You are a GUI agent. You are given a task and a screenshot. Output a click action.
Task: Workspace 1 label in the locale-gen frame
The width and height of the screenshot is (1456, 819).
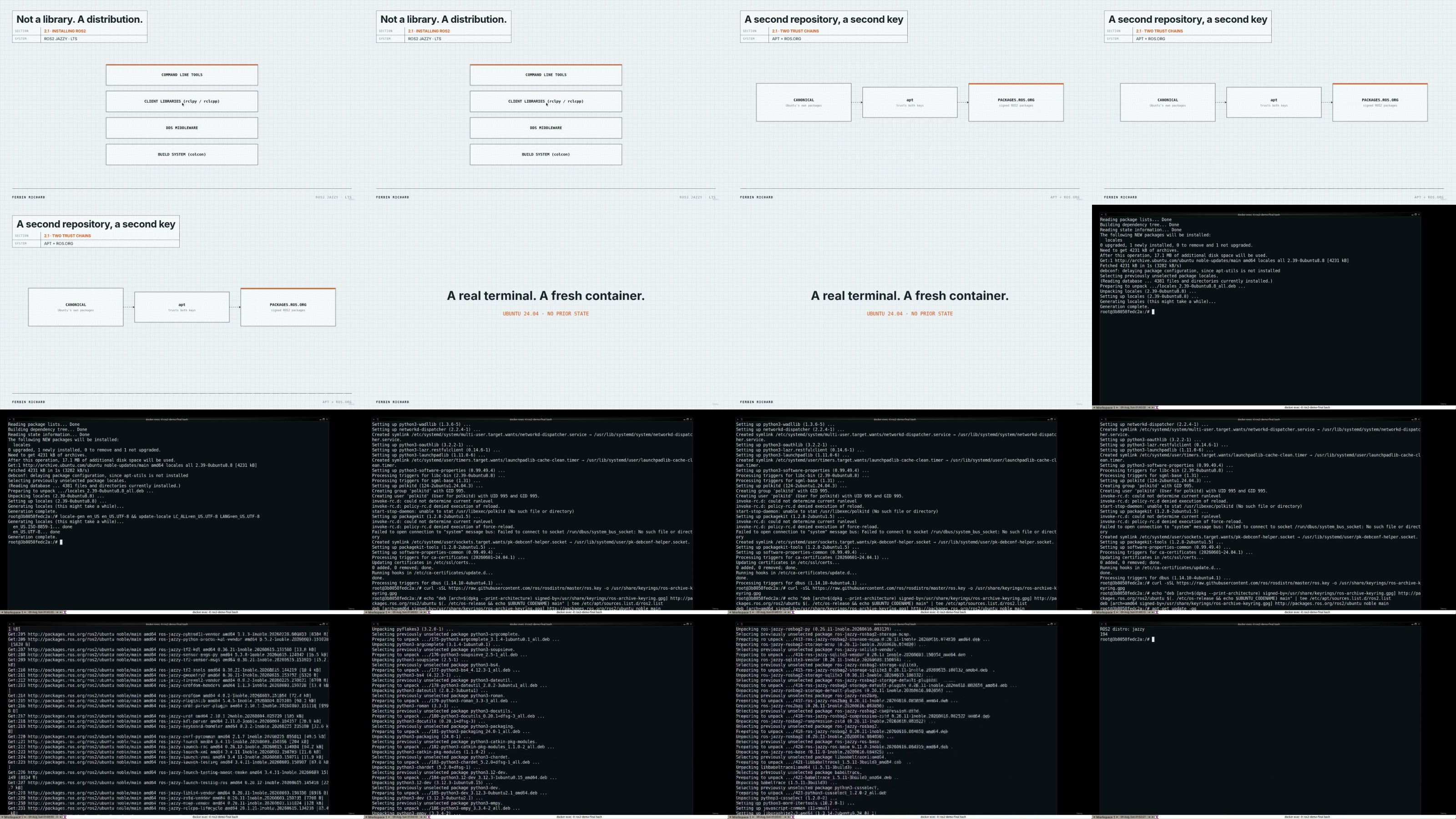pos(14,612)
